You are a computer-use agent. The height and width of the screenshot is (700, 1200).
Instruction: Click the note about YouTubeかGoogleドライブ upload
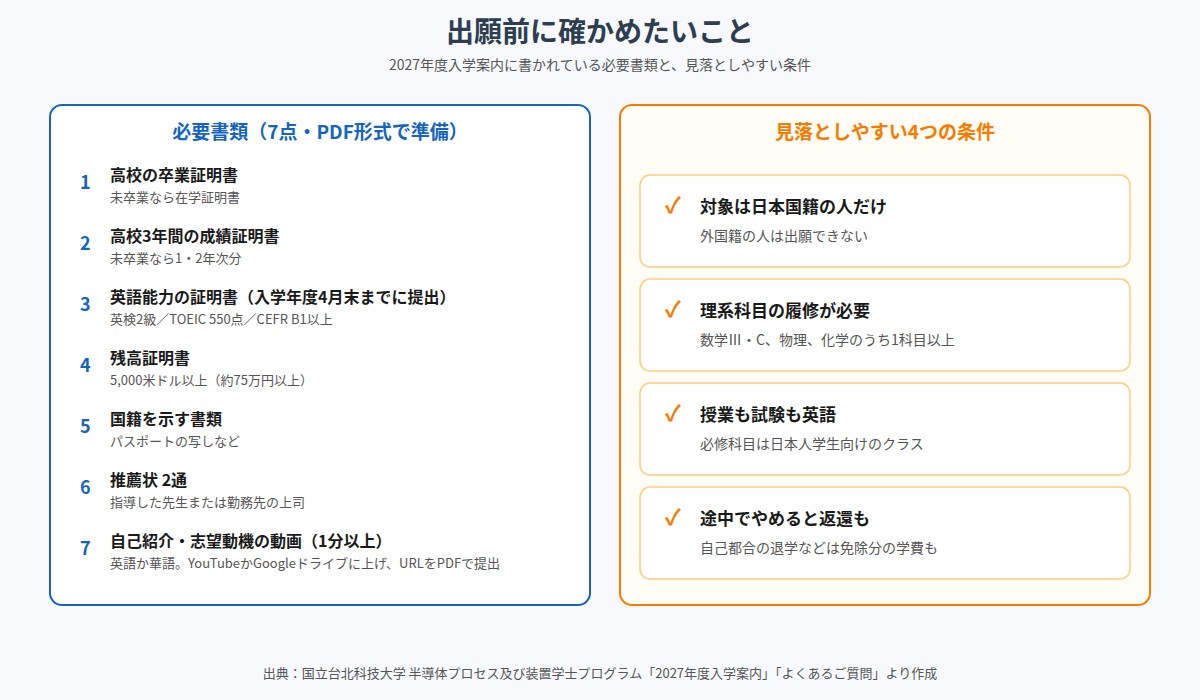tap(305, 564)
